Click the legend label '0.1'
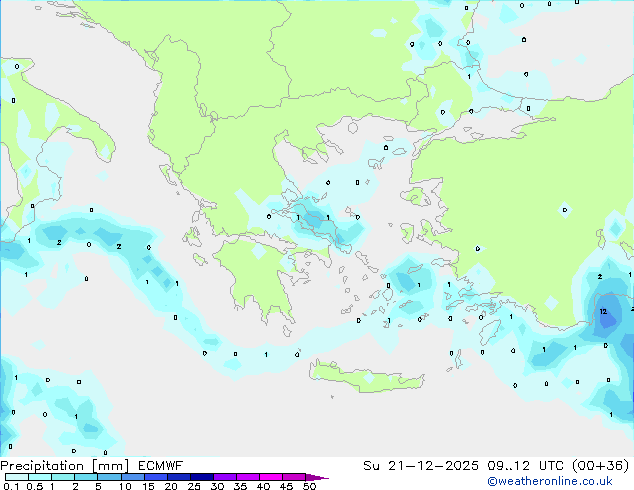 11,486
